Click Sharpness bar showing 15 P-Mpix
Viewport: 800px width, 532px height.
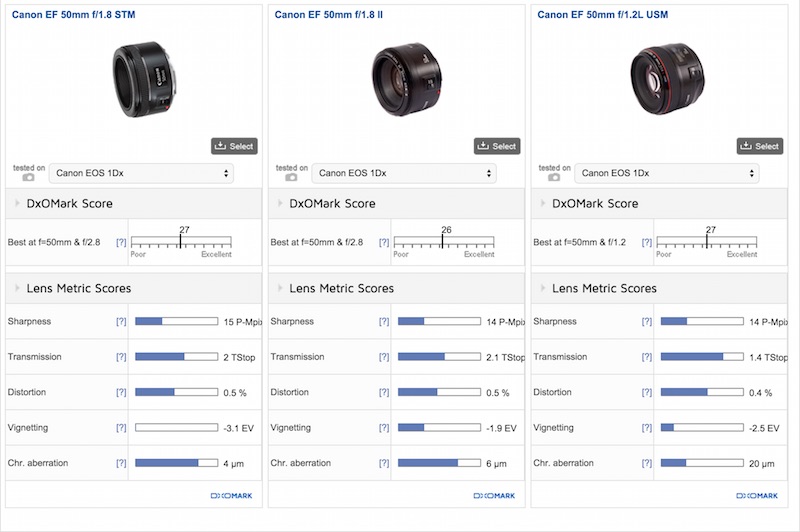177,321
